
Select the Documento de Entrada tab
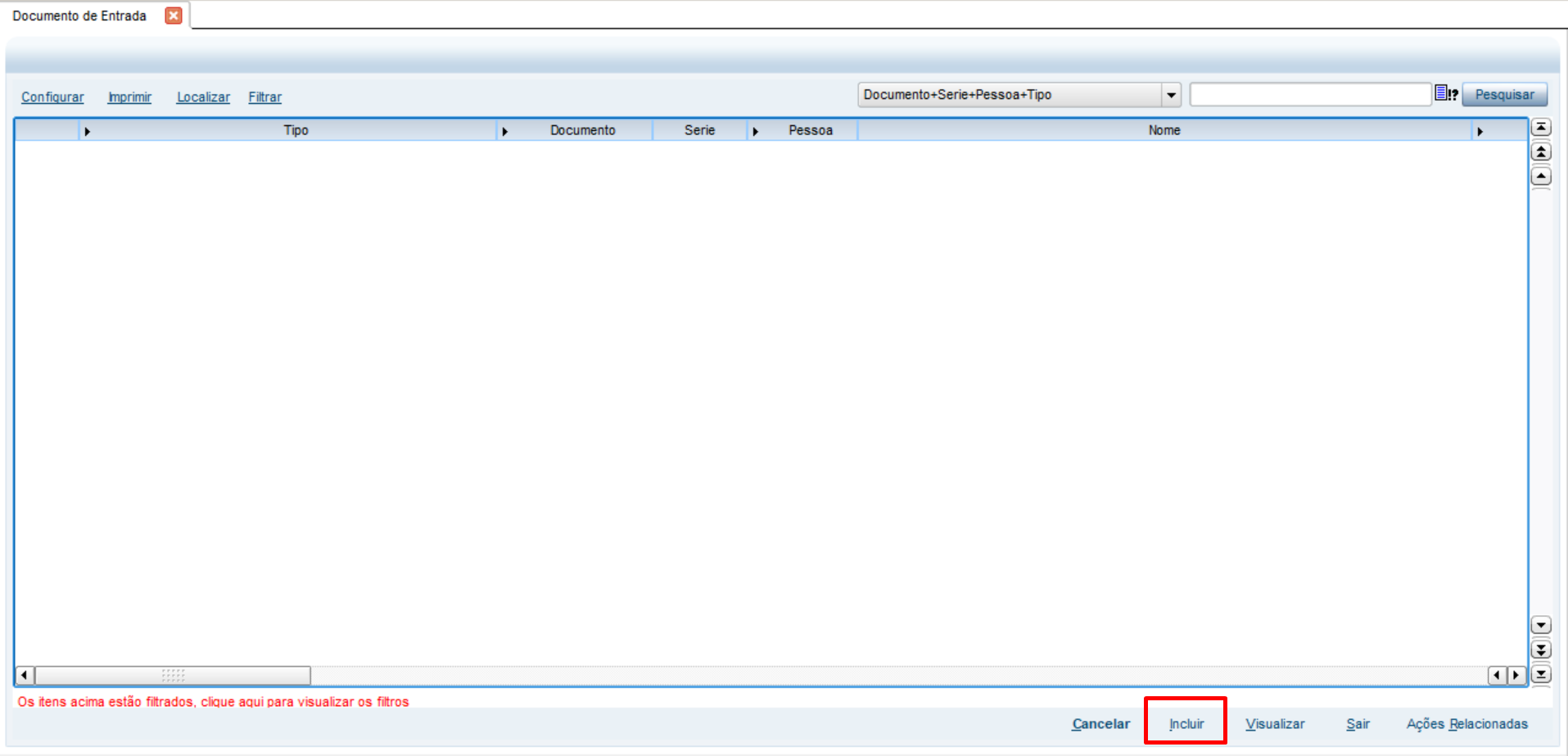click(x=79, y=16)
